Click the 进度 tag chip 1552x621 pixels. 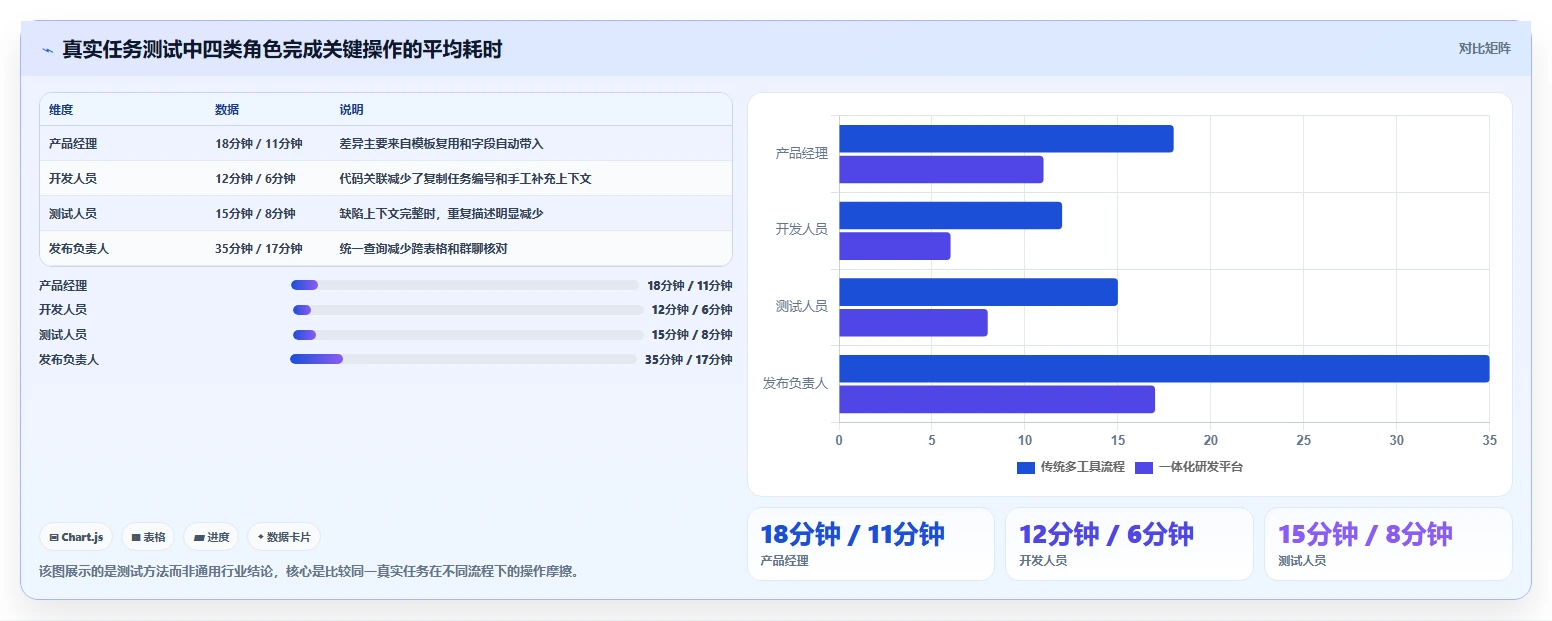tap(211, 537)
